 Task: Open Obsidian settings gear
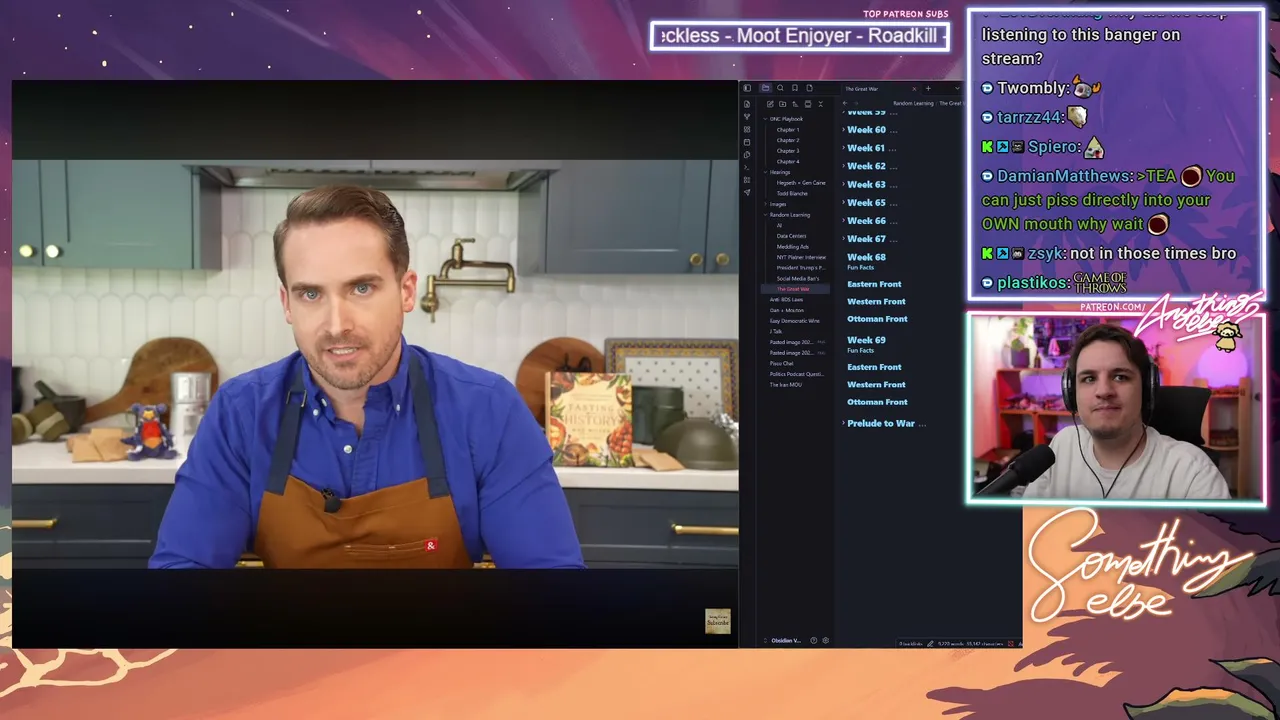pos(825,640)
